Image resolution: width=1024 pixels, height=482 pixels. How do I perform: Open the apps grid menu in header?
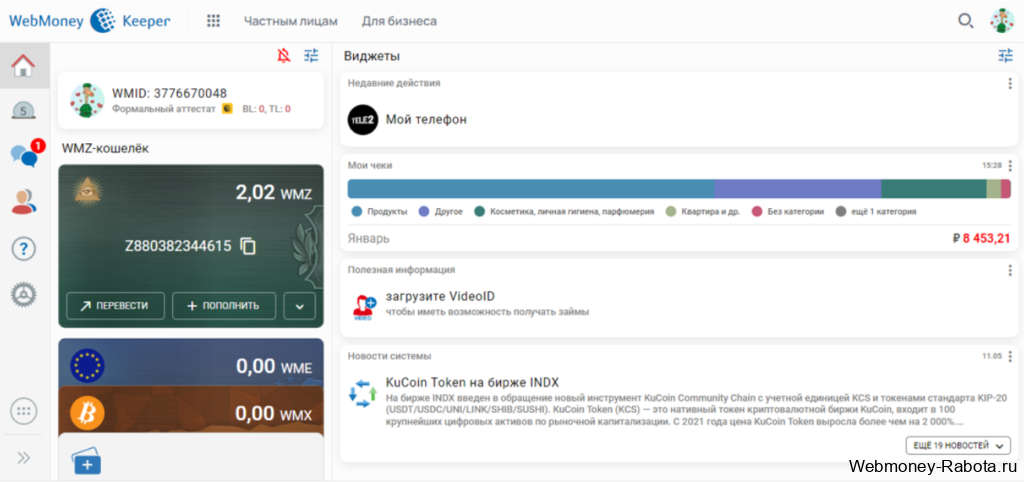(213, 21)
